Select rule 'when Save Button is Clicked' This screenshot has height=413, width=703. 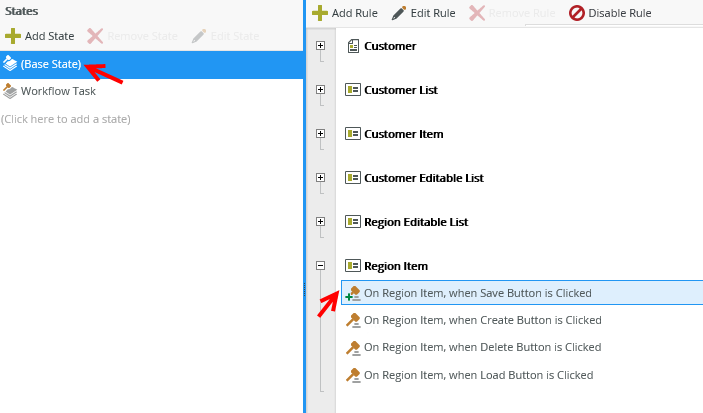[522, 293]
